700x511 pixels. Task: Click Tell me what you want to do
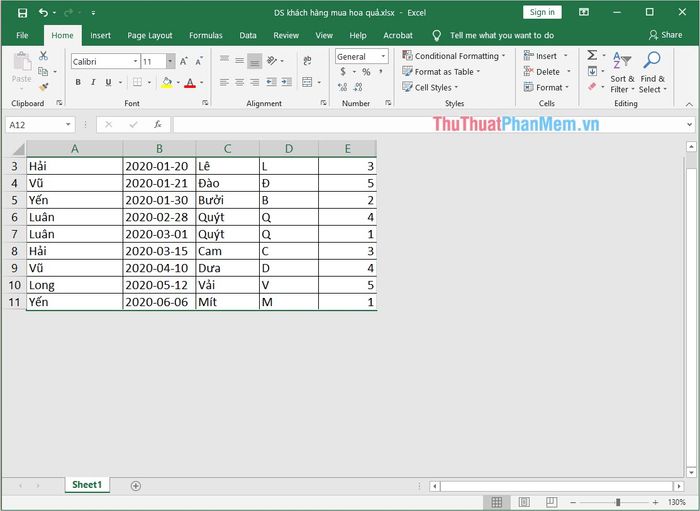pos(502,35)
